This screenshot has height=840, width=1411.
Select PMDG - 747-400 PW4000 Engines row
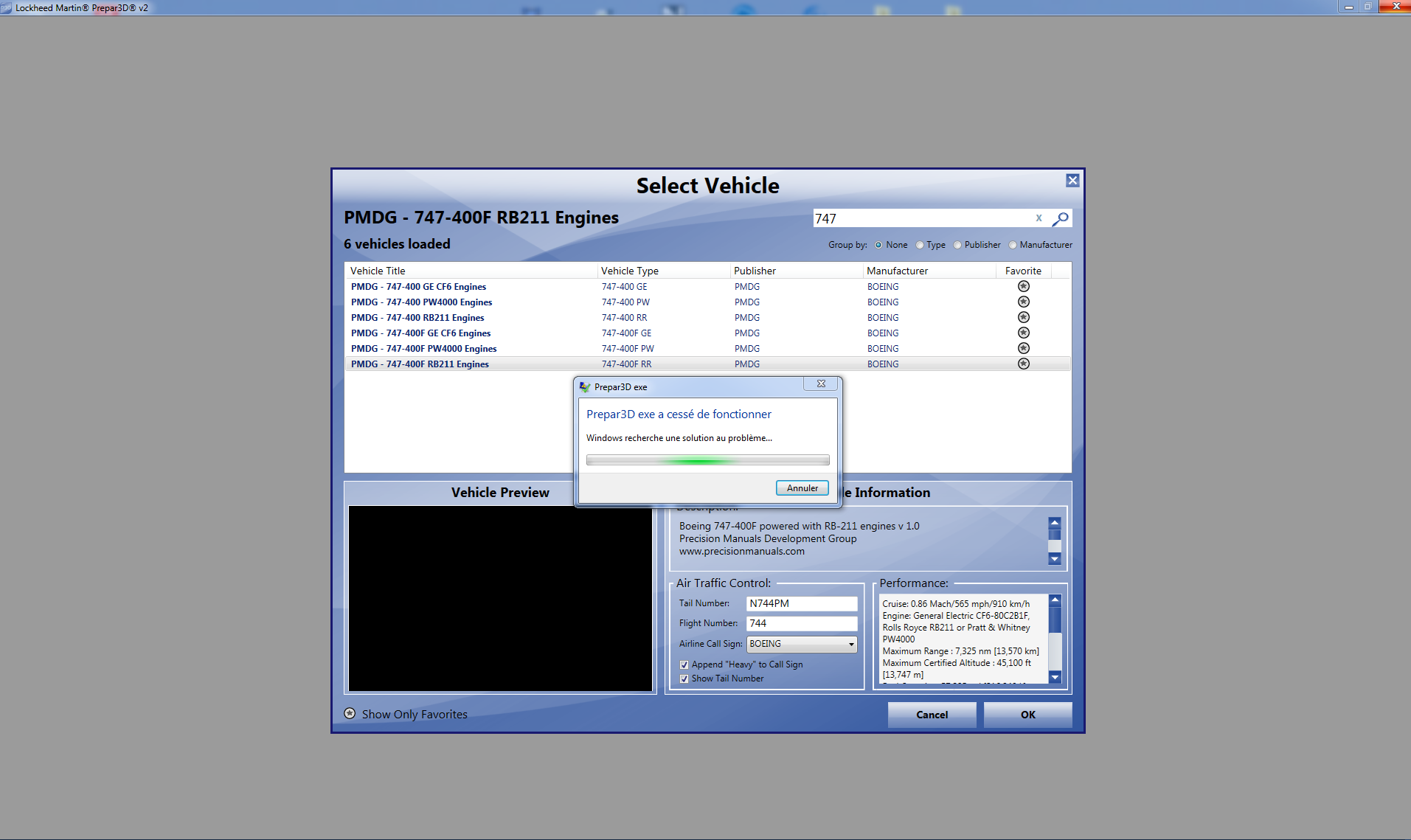(707, 302)
